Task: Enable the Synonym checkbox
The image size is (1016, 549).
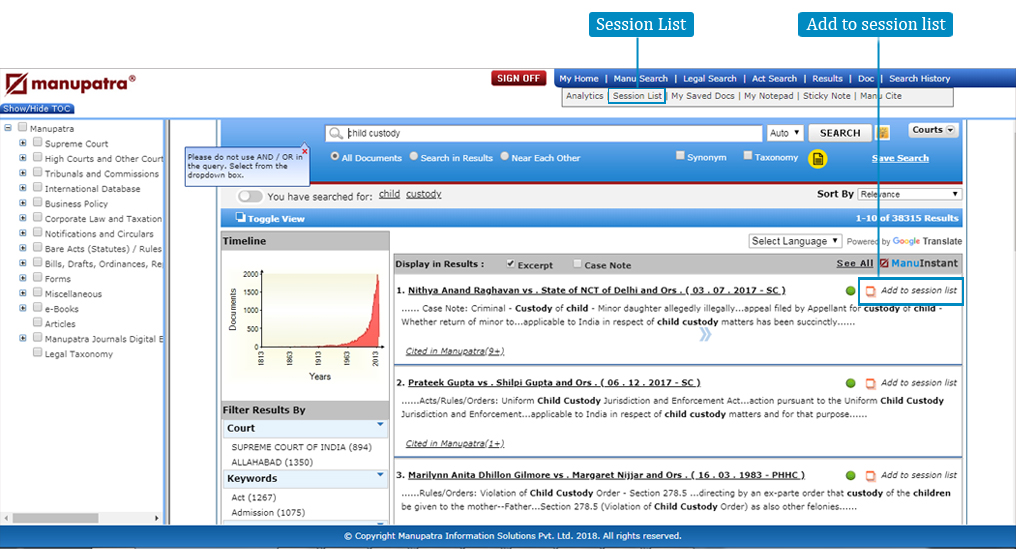Action: [x=680, y=156]
